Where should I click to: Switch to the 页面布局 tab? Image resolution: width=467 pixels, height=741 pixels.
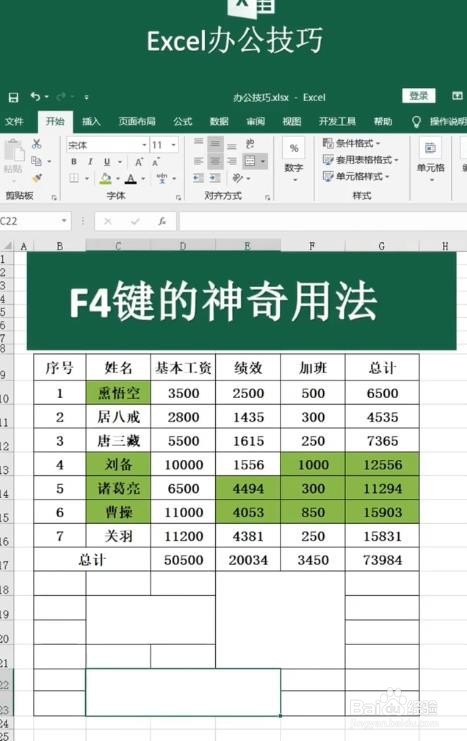click(x=137, y=122)
